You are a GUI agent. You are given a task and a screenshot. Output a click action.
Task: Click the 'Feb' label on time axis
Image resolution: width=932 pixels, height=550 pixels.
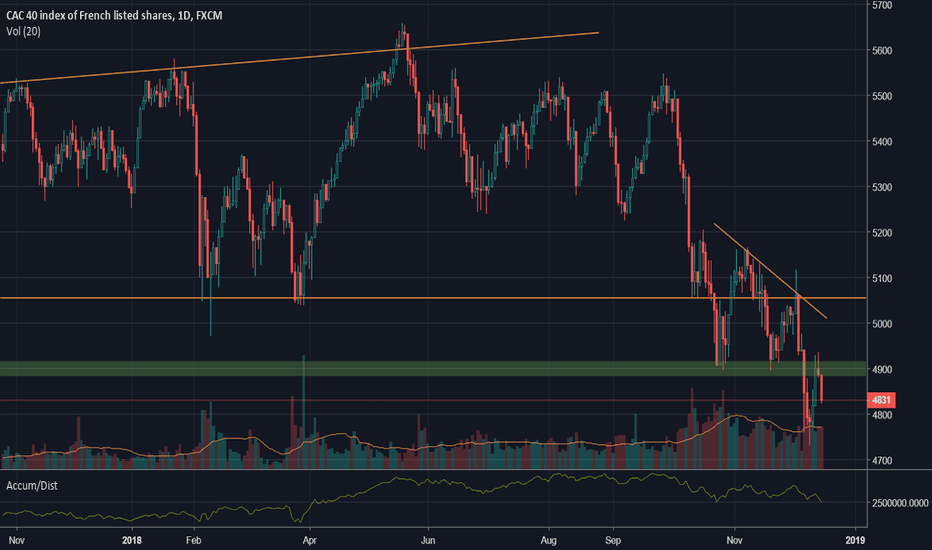(x=194, y=540)
